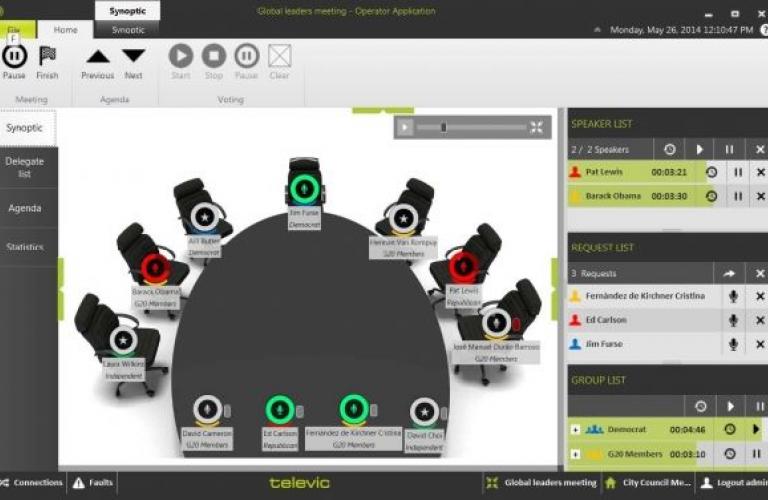Pause the G20 Members group timer

pyautogui.click(x=758, y=453)
